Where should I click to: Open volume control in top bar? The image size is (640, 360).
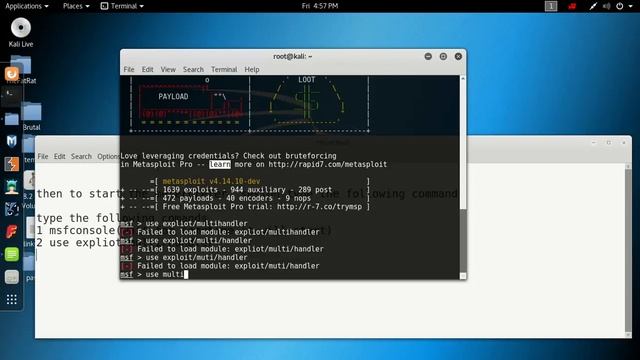pyautogui.click(x=607, y=6)
